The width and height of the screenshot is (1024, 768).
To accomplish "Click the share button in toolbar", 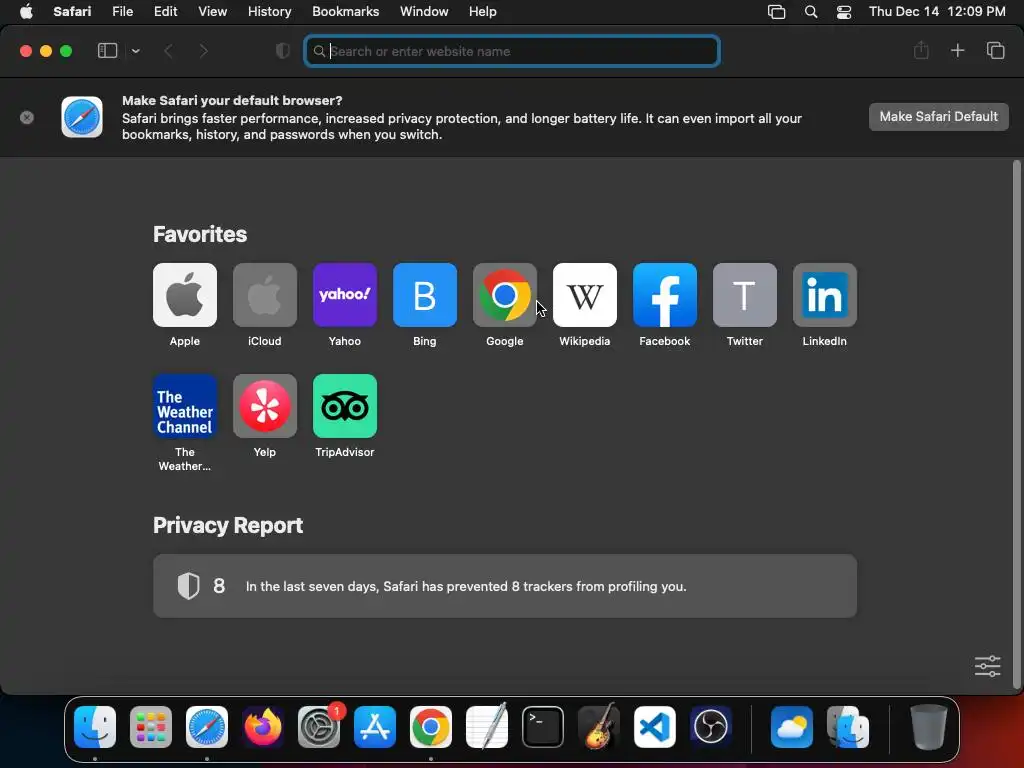I will click(921, 50).
